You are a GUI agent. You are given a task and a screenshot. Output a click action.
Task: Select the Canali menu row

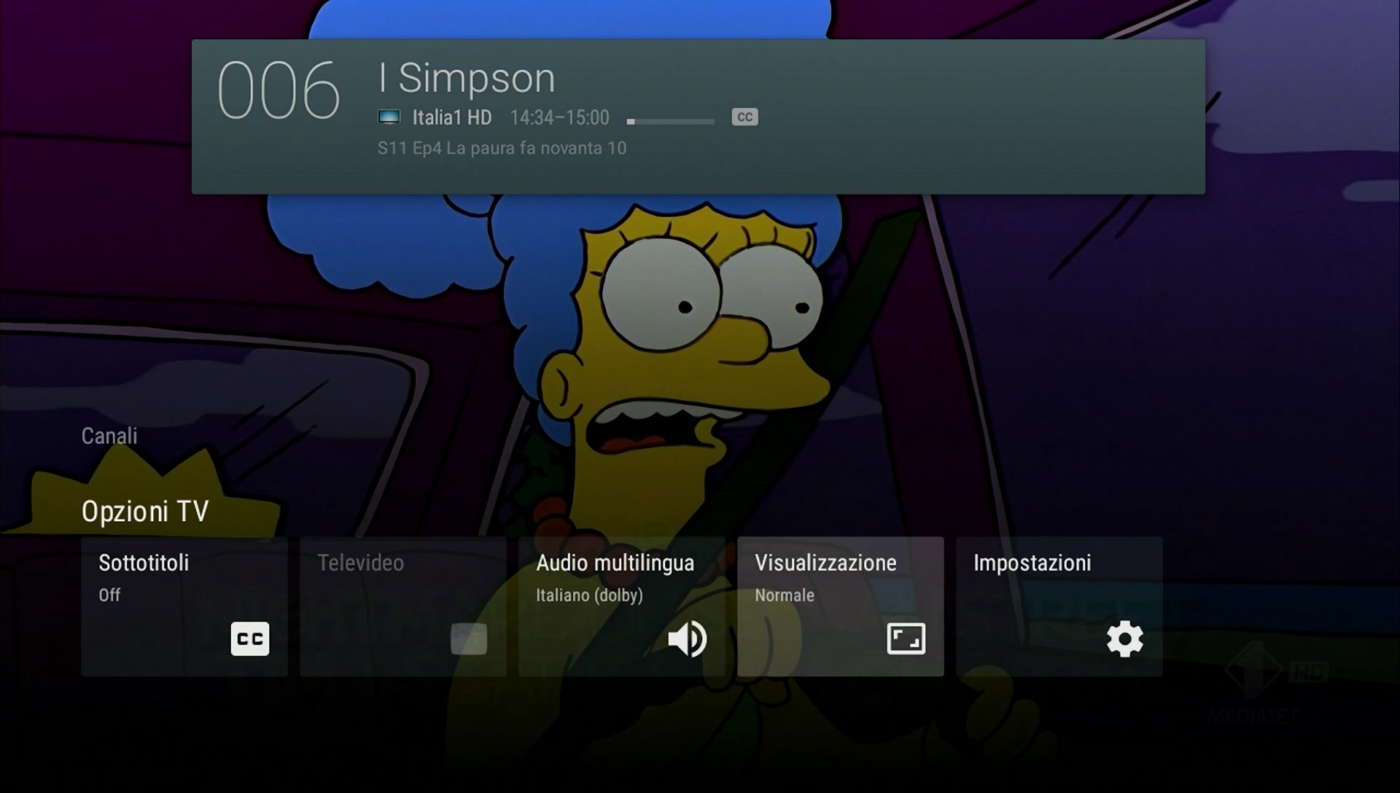pos(109,436)
